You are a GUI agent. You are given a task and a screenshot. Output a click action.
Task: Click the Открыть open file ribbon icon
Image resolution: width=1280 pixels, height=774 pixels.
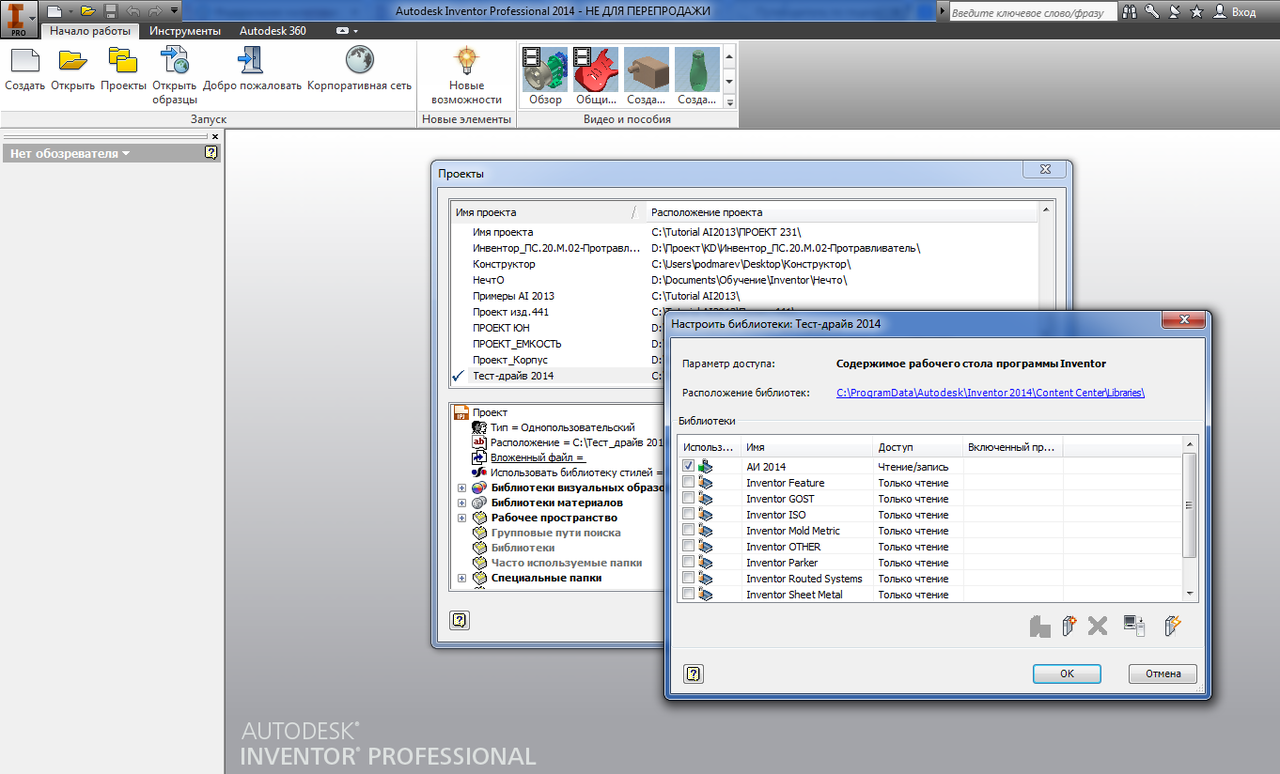point(73,60)
